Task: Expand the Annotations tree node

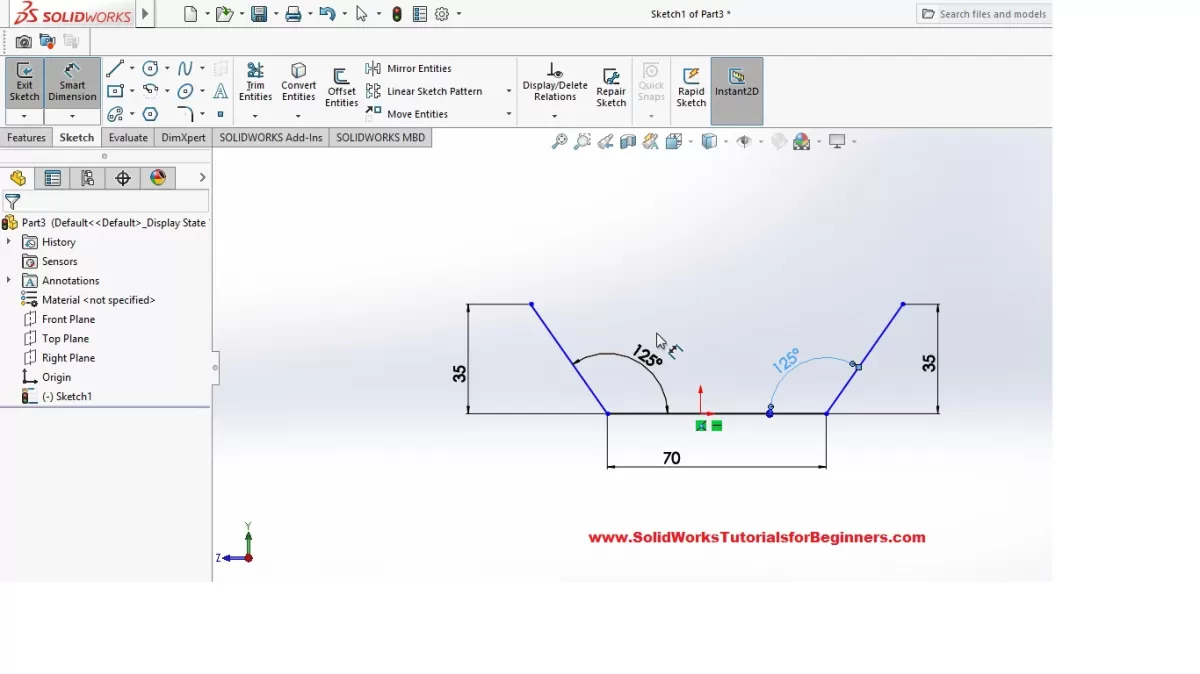Action: click(x=8, y=280)
